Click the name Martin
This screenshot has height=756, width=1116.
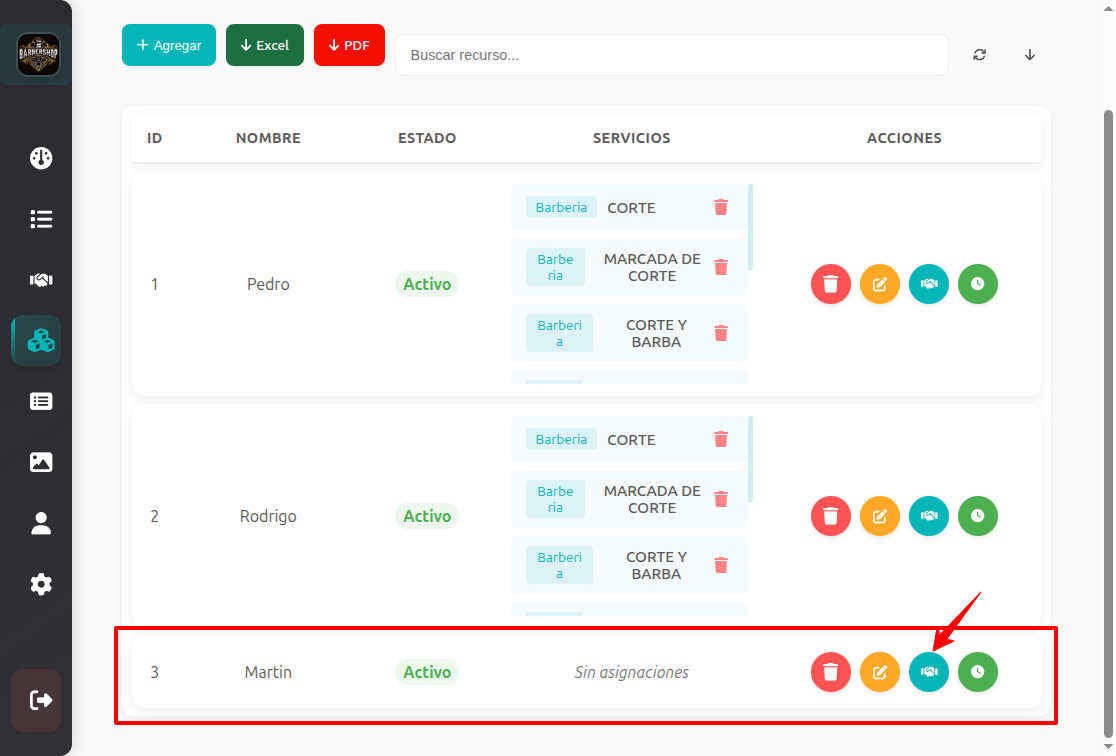coord(268,672)
